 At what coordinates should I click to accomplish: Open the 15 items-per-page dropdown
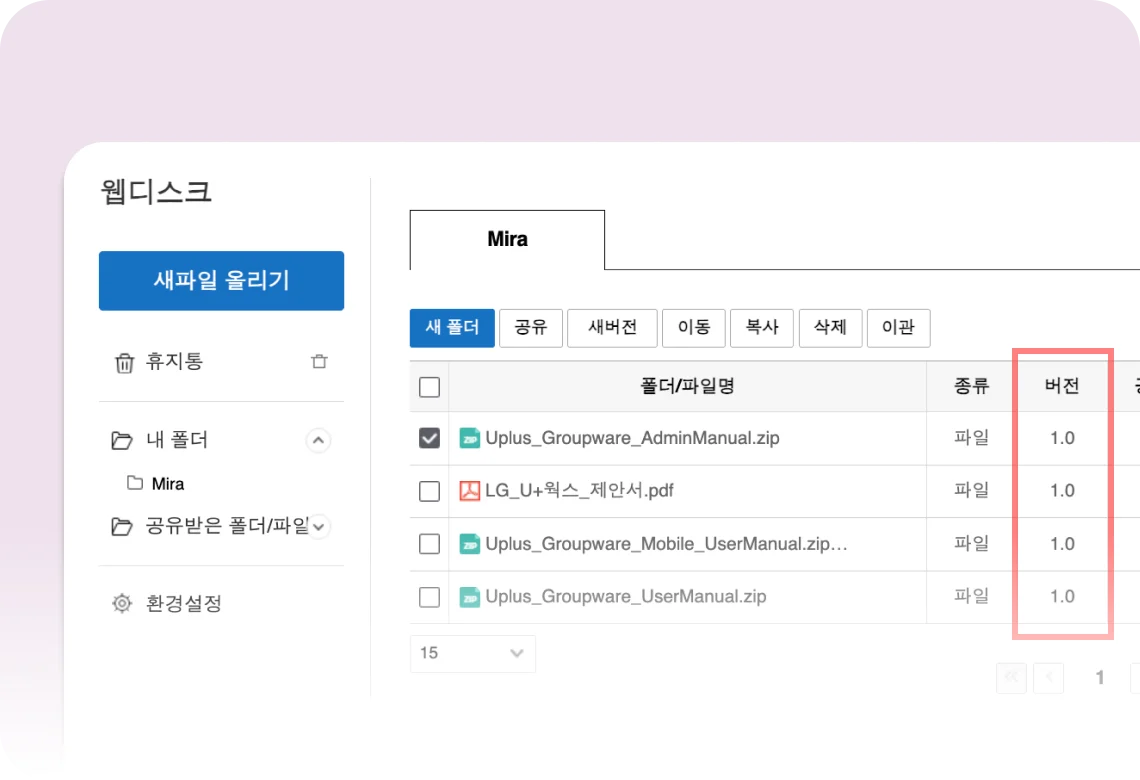pos(472,653)
